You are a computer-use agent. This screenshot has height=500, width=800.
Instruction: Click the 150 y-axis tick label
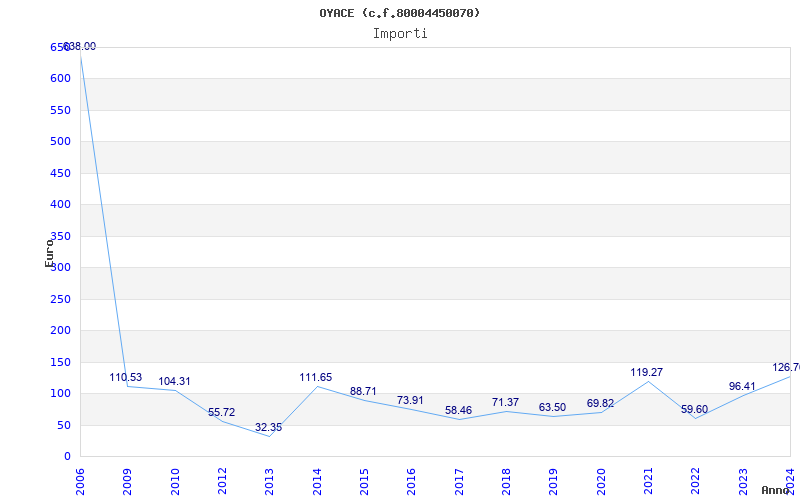[60, 362]
